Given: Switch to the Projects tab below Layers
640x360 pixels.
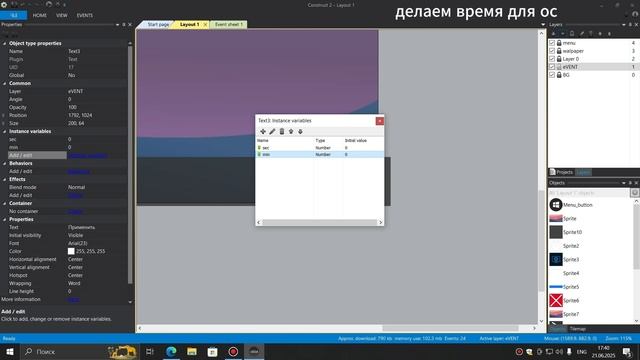Looking at the screenshot, I should (562, 172).
